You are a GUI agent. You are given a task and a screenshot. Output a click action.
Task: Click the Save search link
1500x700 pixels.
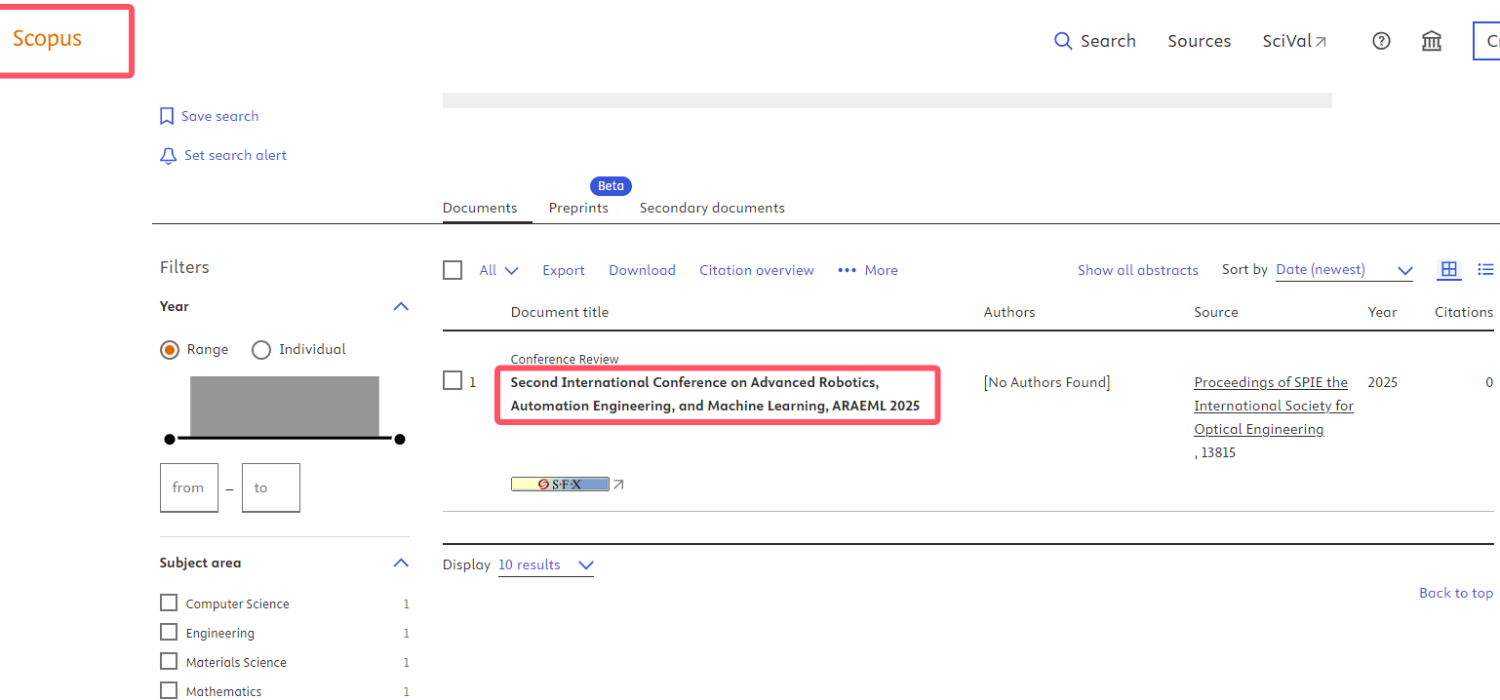coord(220,116)
